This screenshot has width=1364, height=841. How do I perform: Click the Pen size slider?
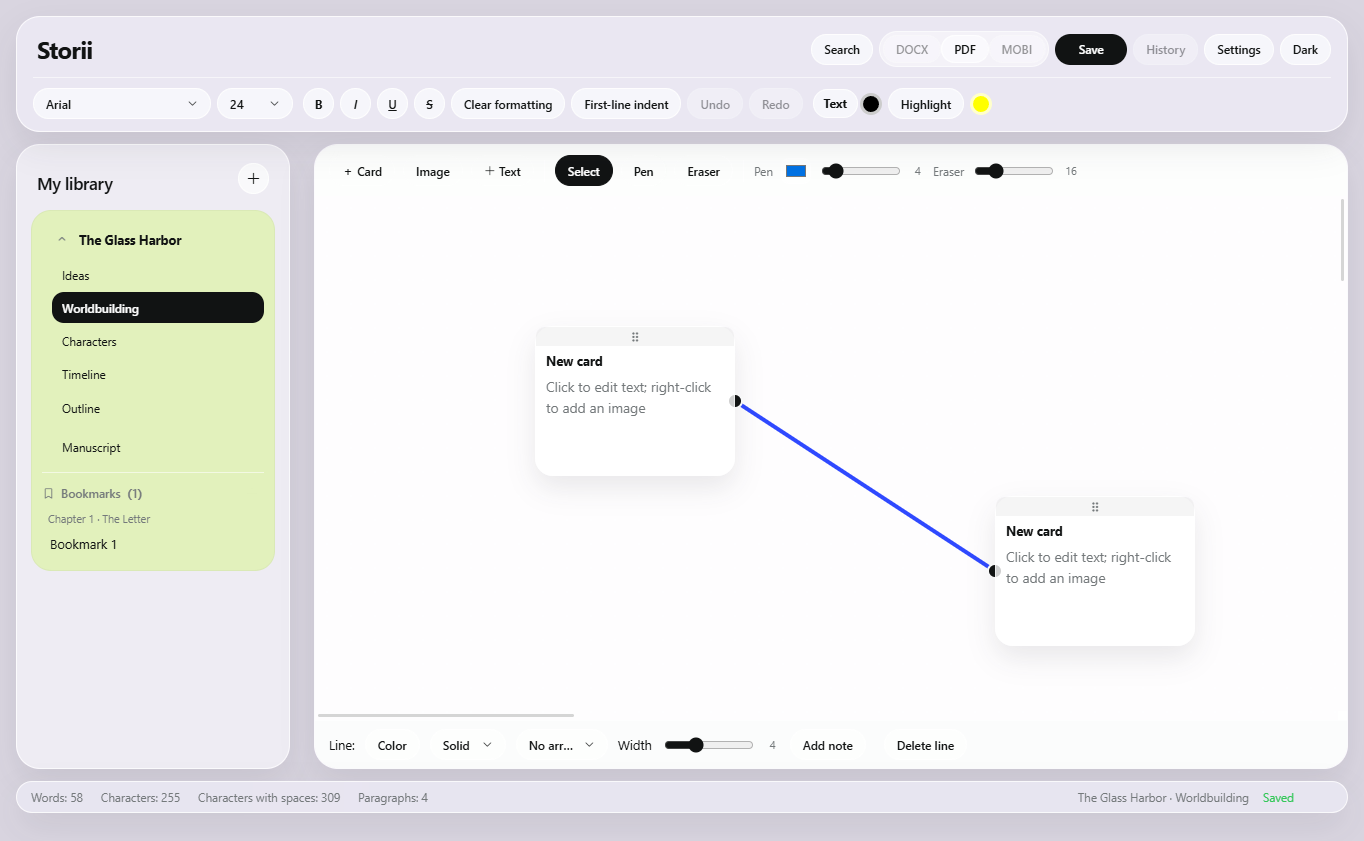[861, 171]
